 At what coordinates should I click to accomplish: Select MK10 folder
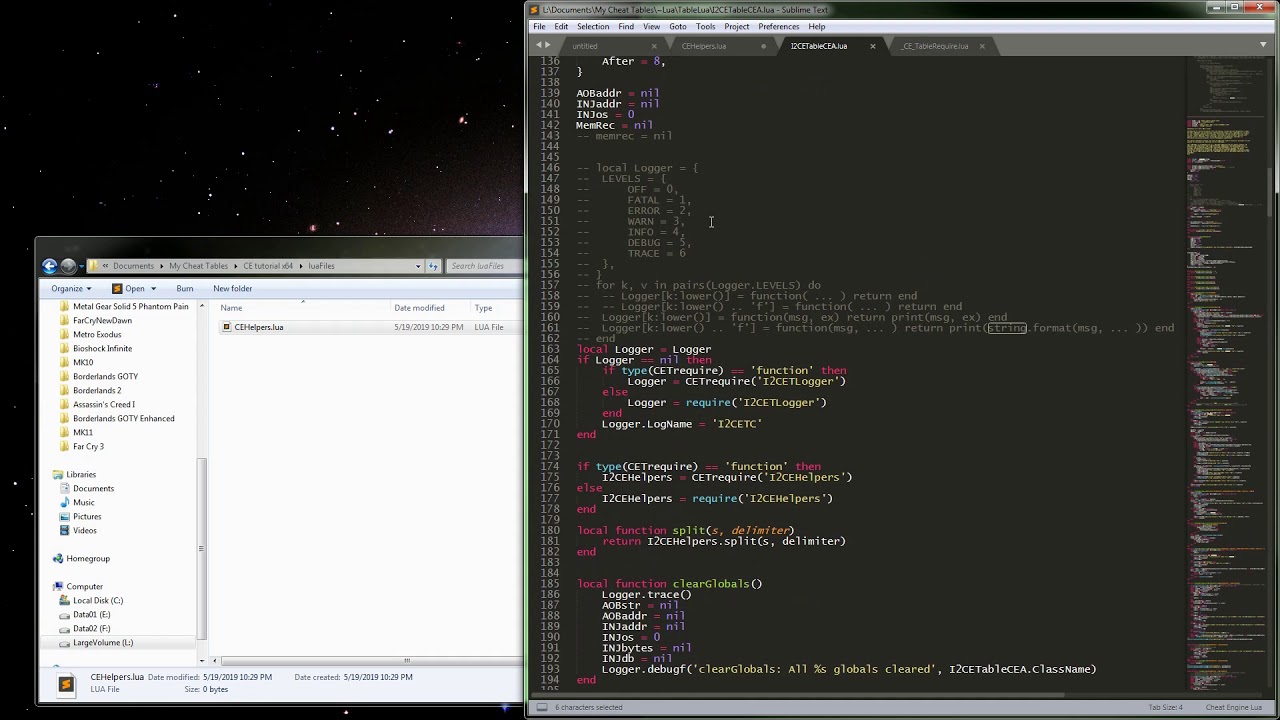[x=83, y=362]
